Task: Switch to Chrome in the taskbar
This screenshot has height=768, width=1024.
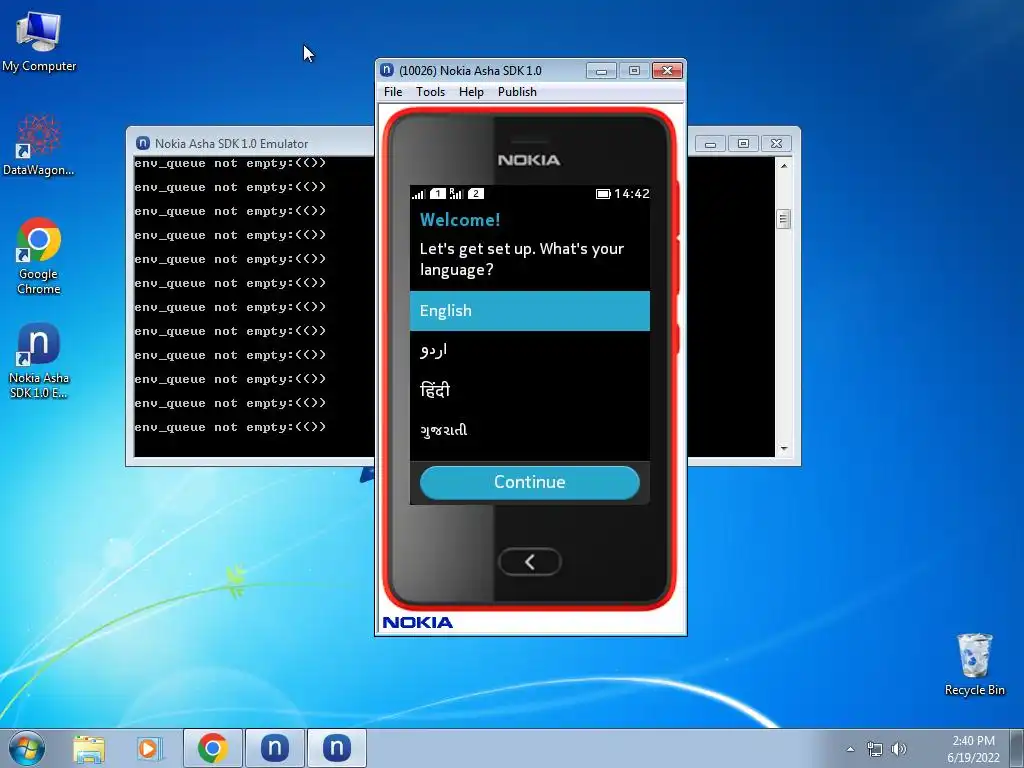Action: point(212,748)
